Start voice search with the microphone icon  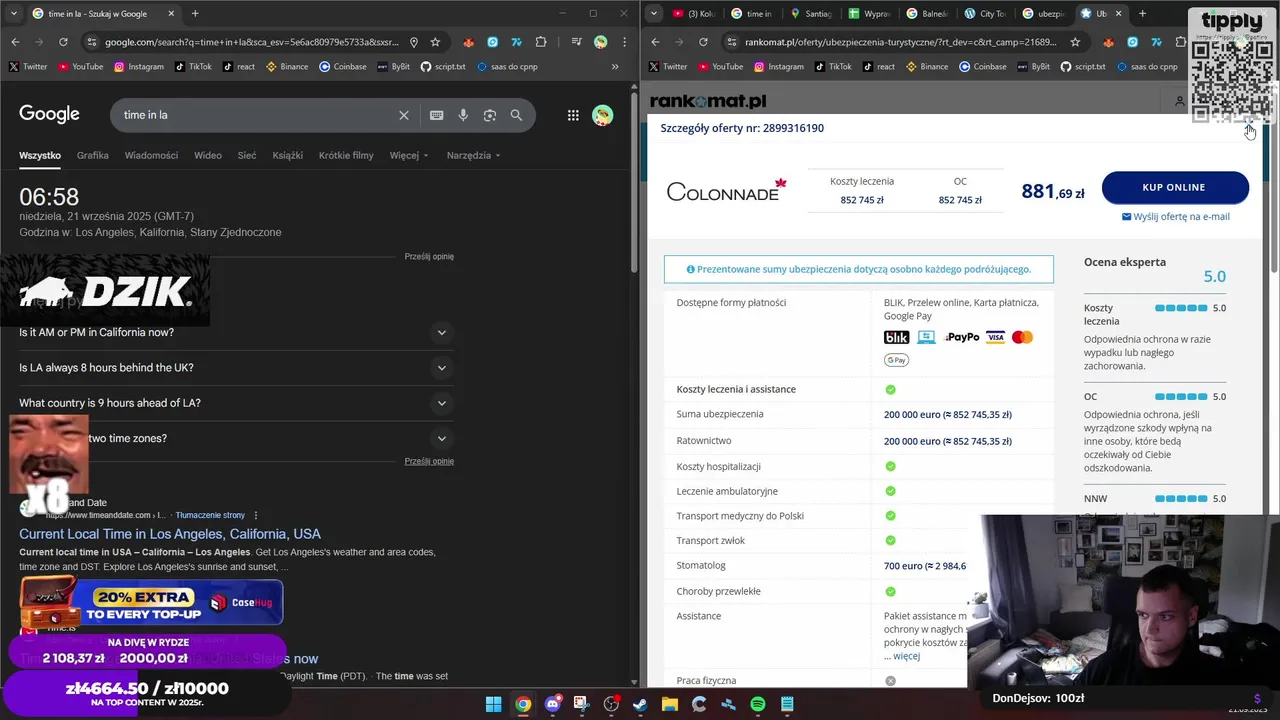pos(463,115)
